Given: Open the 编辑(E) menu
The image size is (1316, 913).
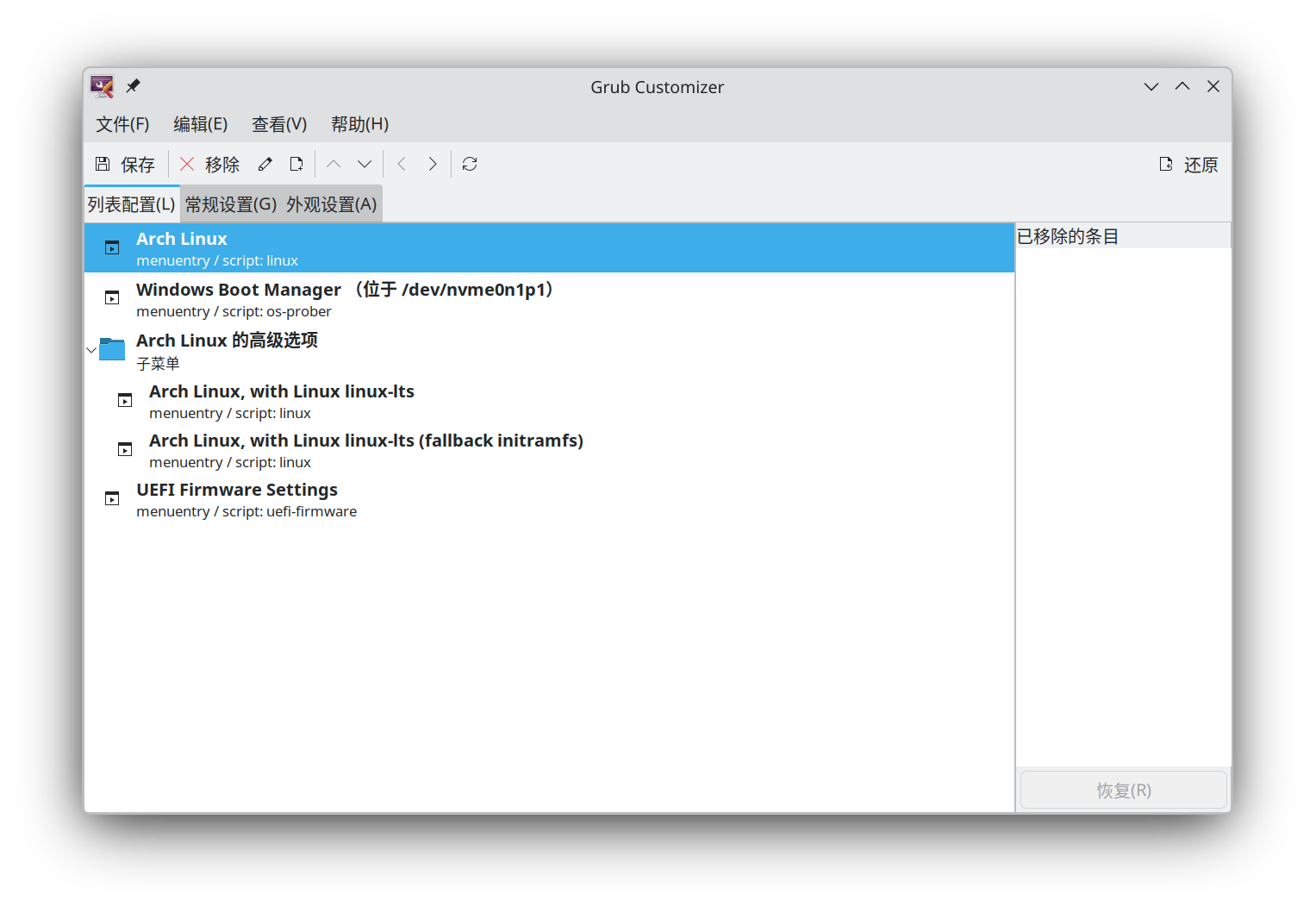Looking at the screenshot, I should coord(200,124).
